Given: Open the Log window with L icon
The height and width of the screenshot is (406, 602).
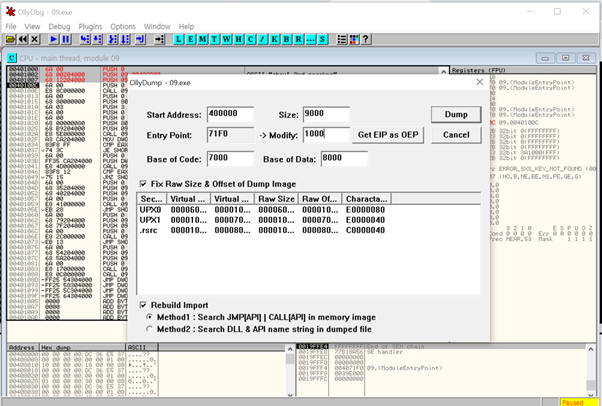Looking at the screenshot, I should click(x=179, y=39).
